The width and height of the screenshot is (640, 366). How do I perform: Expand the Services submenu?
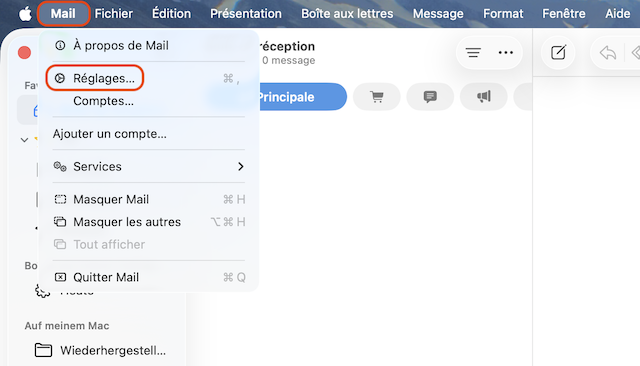(149, 166)
